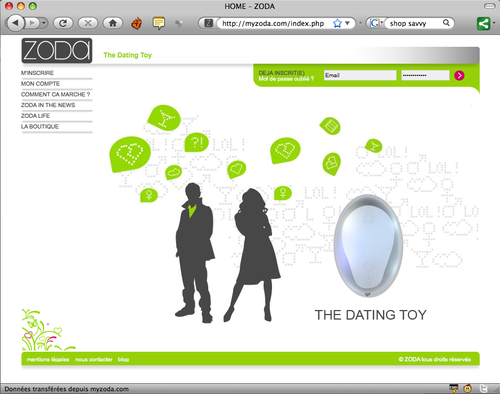
Task: Reload the page with the refresh button
Action: [x=63, y=23]
